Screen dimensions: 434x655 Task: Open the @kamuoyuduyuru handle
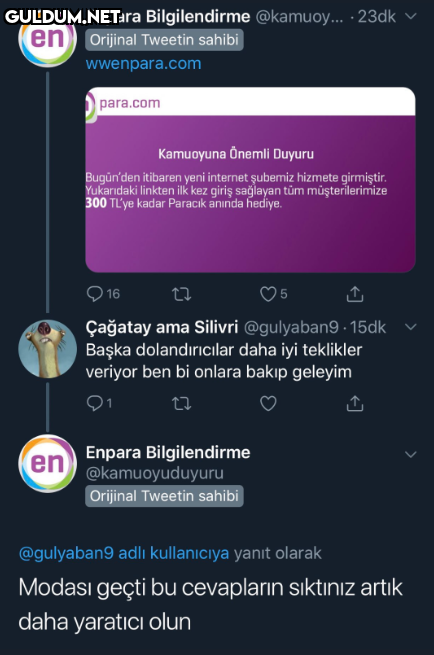(155, 473)
